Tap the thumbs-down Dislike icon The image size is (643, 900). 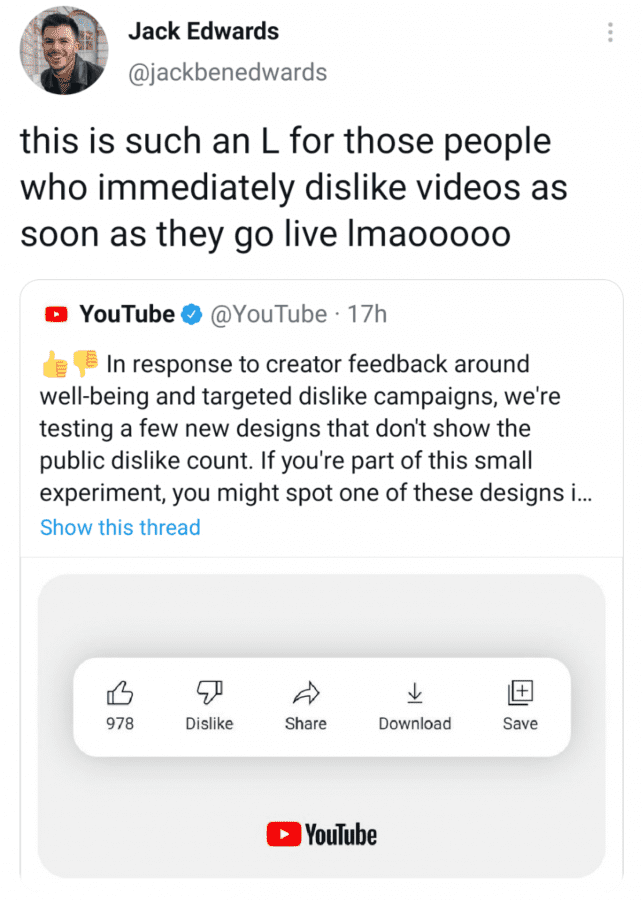(210, 692)
